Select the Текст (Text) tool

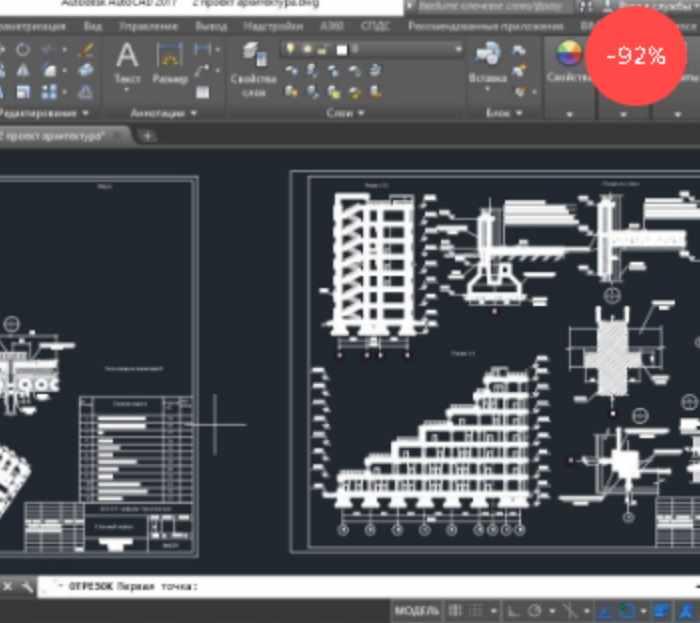pos(127,62)
